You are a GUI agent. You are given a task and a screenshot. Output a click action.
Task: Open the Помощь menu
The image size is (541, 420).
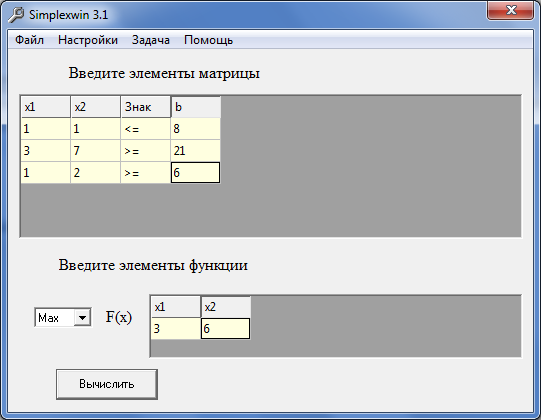(x=208, y=40)
